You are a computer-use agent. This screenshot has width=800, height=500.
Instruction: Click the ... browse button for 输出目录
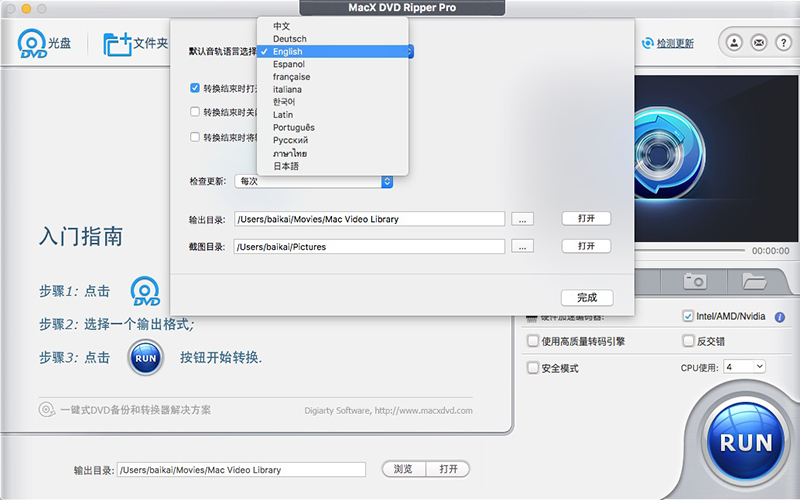[522, 219]
